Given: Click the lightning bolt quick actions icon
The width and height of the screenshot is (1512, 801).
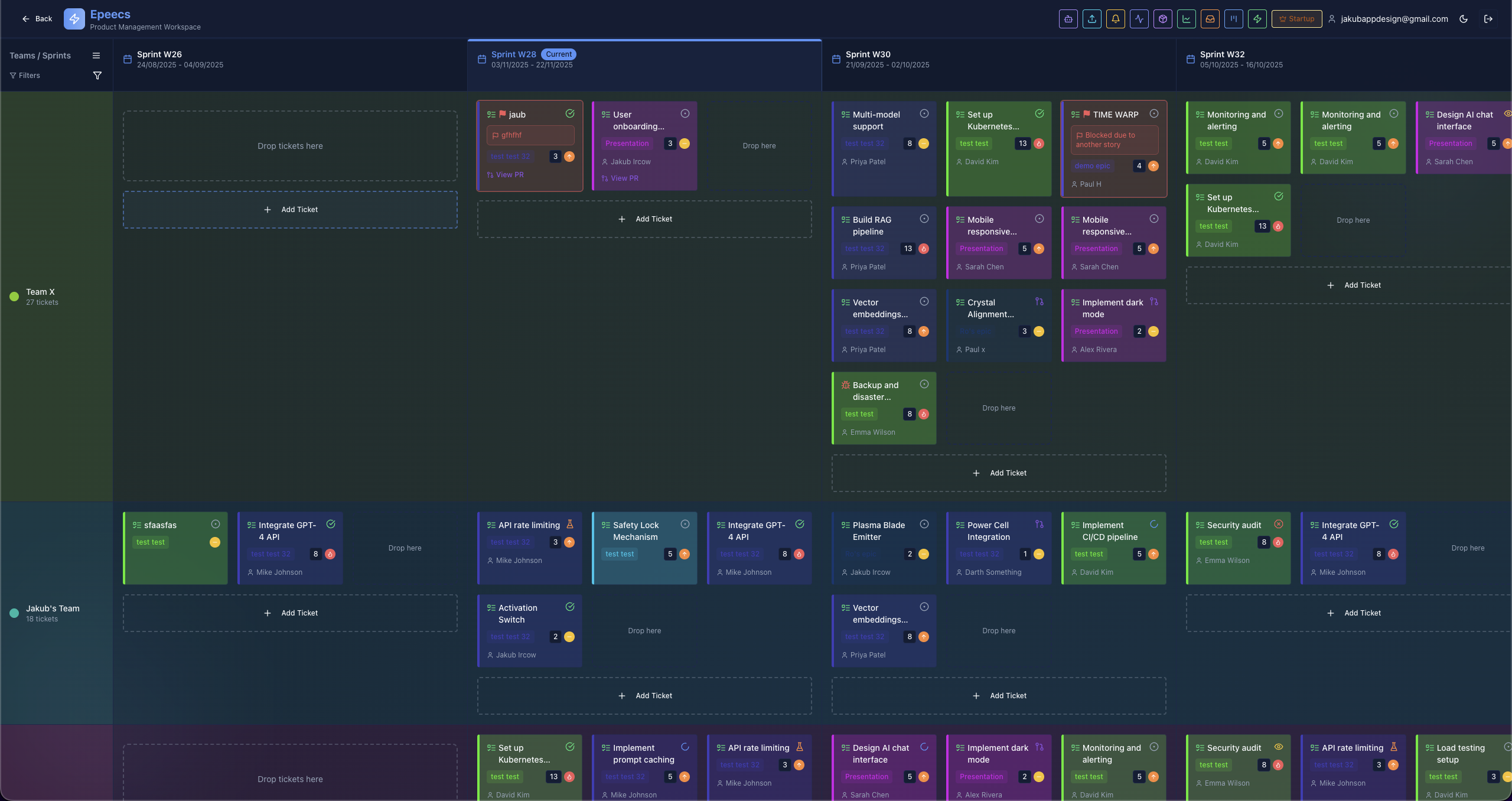Looking at the screenshot, I should coord(1258,19).
